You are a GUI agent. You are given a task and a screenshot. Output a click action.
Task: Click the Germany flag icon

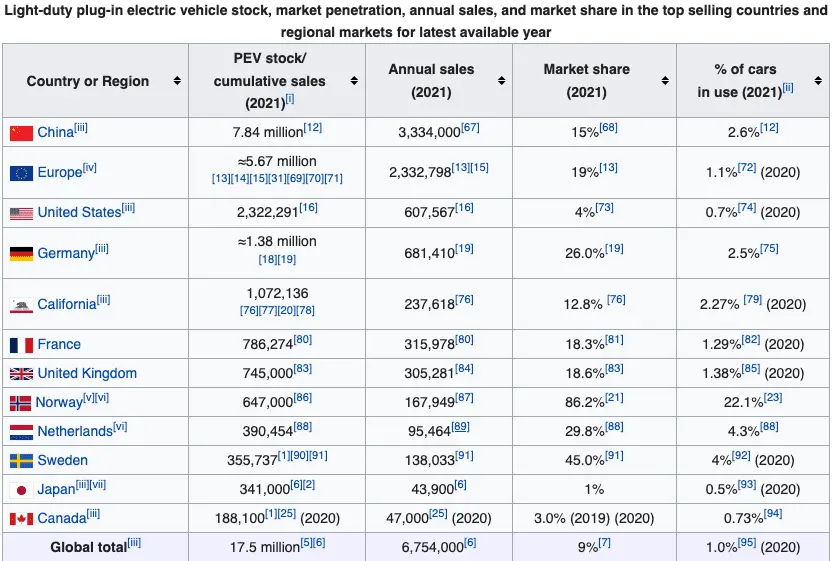pos(21,254)
